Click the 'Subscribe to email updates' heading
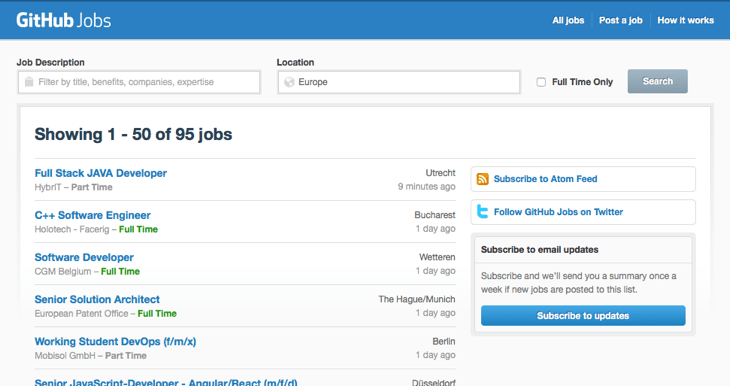Viewport: 730px width, 386px height. [540, 250]
